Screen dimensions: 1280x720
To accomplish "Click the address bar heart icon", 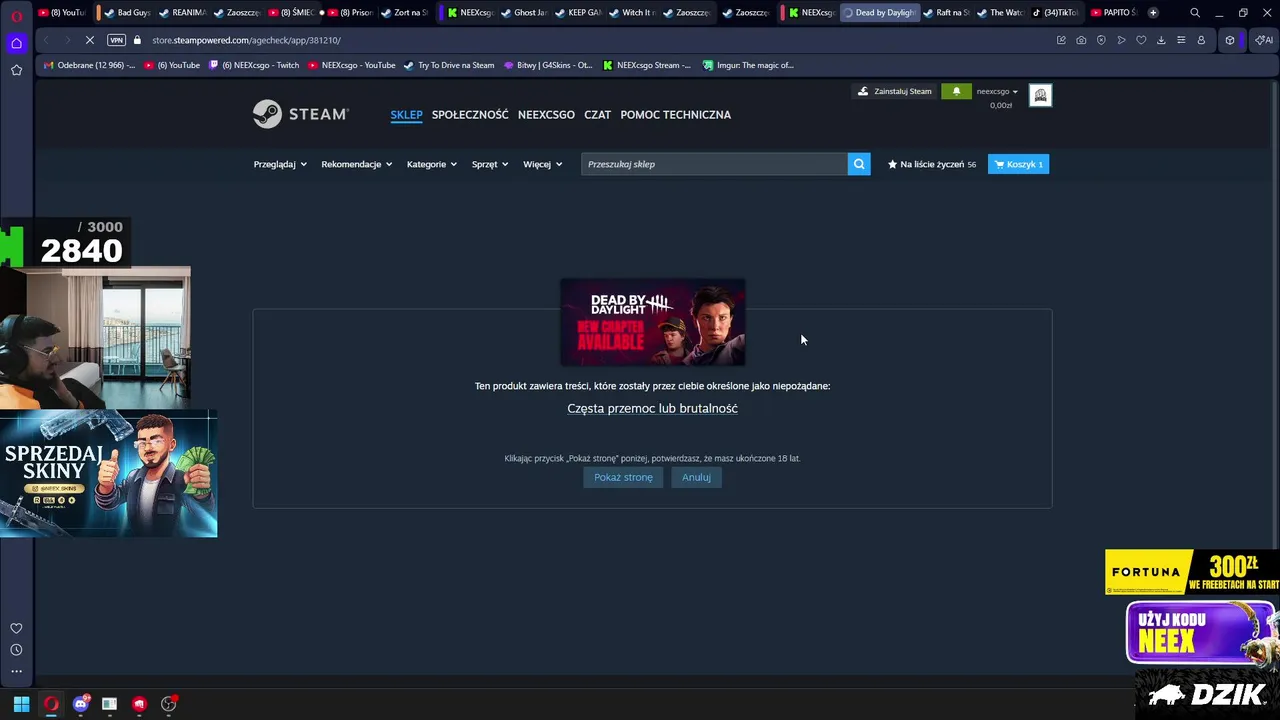I will pos(1141,40).
